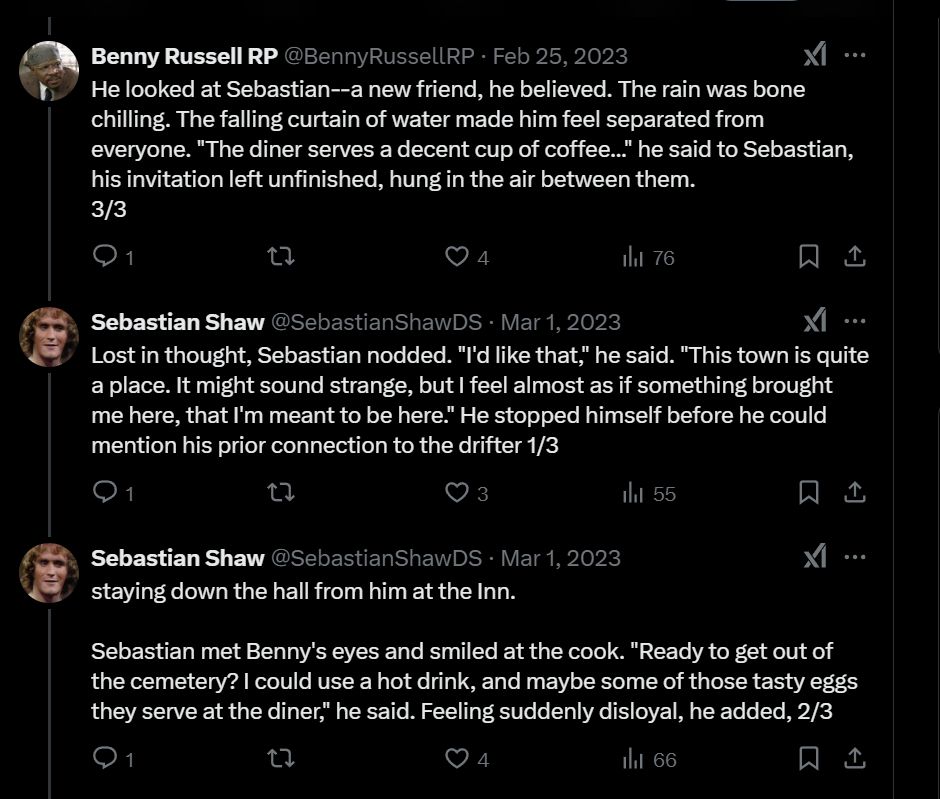Like Sebastian Shaw's tweet with 3 likes
Viewport: 940px width, 799px height.
(457, 493)
